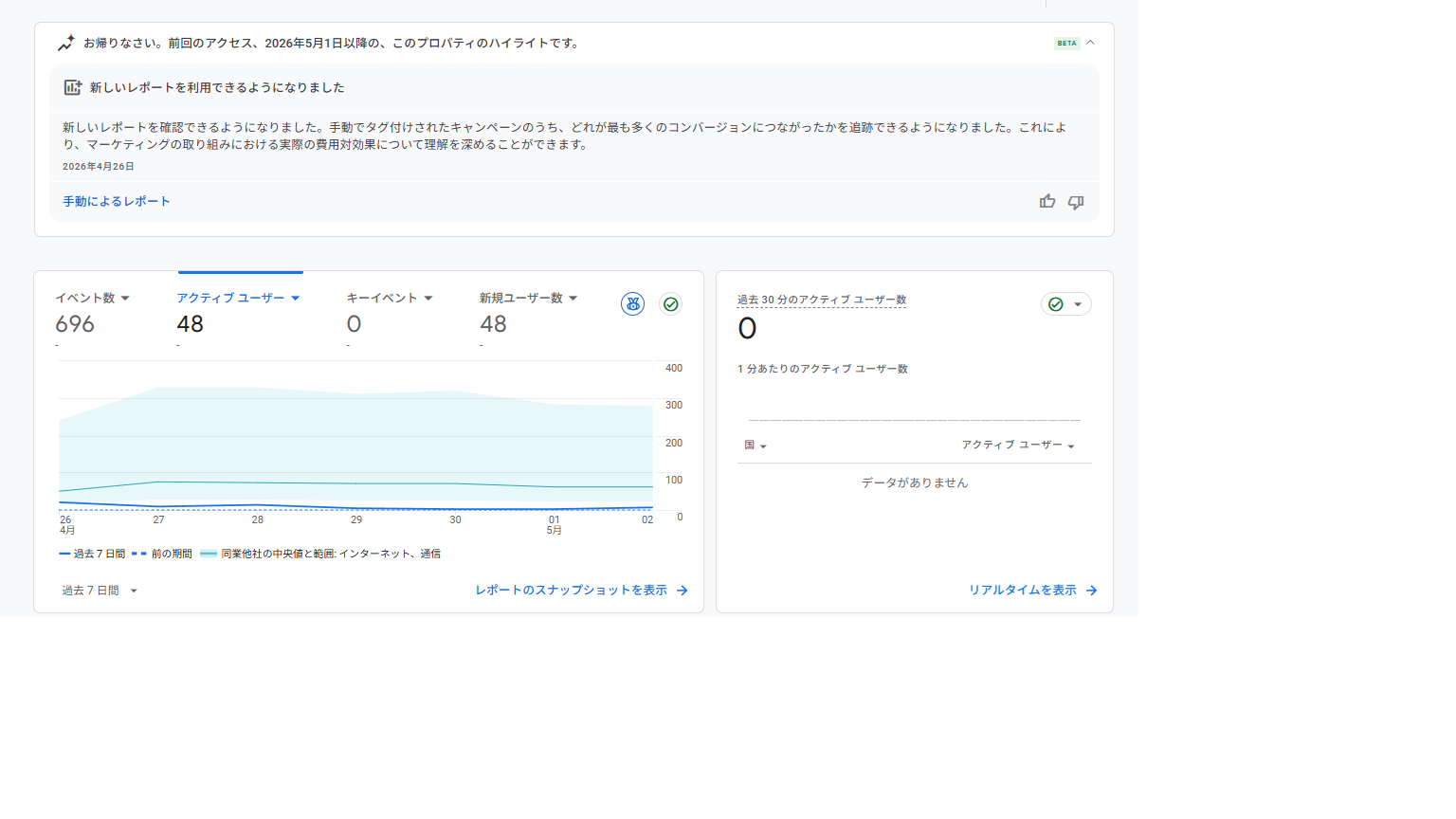Open the キーイベント metric dropdown arrow

click(x=428, y=299)
